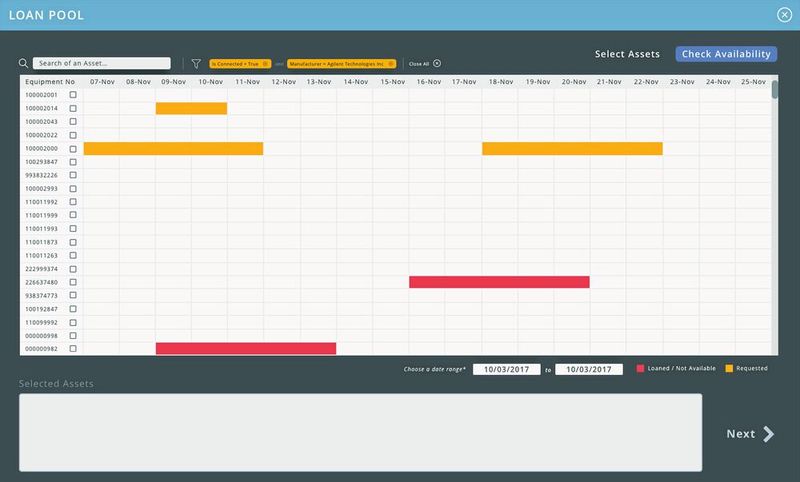
Task: Click the red Loaned / Not Available legend swatch
Action: tap(640, 368)
